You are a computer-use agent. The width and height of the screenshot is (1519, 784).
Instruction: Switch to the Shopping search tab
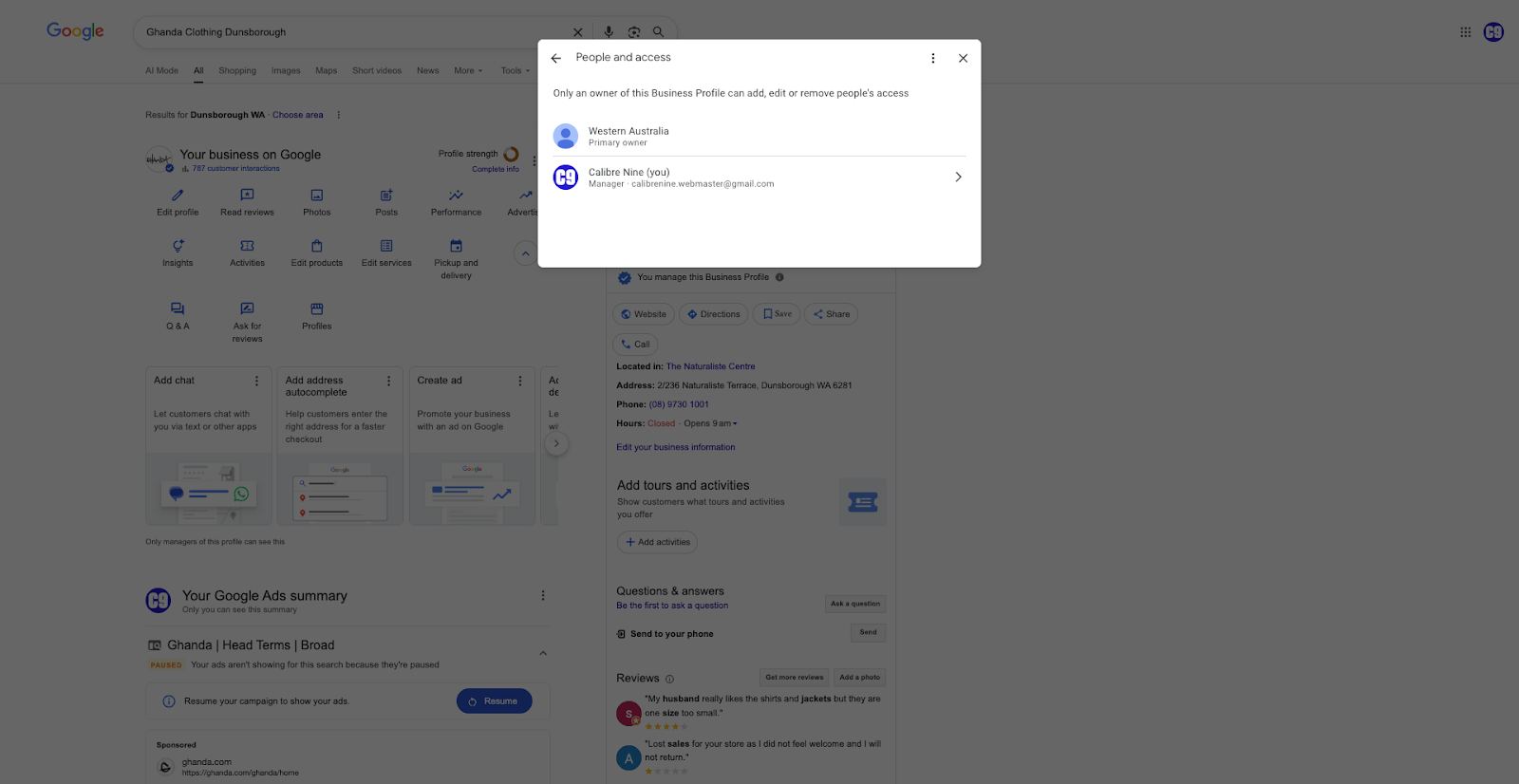(x=237, y=71)
